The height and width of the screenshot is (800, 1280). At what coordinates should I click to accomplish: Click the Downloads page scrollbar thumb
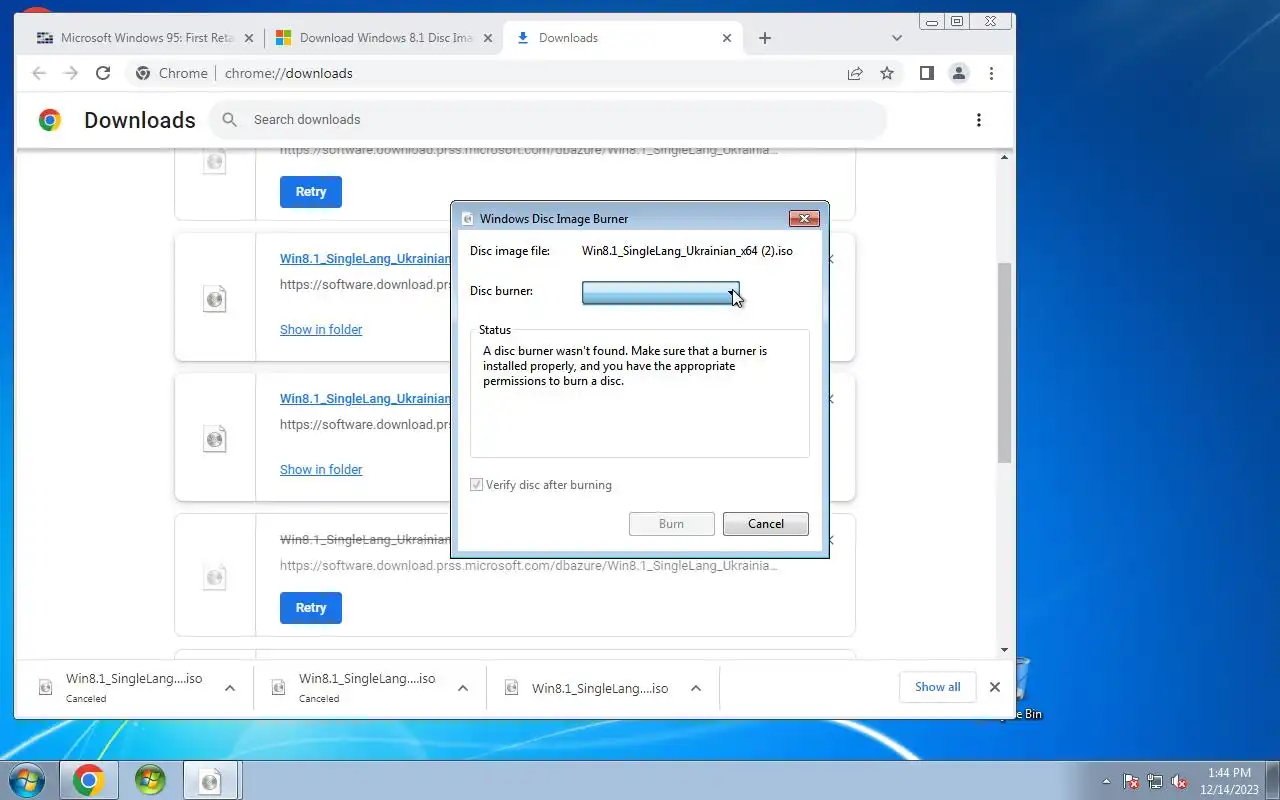click(x=1005, y=362)
